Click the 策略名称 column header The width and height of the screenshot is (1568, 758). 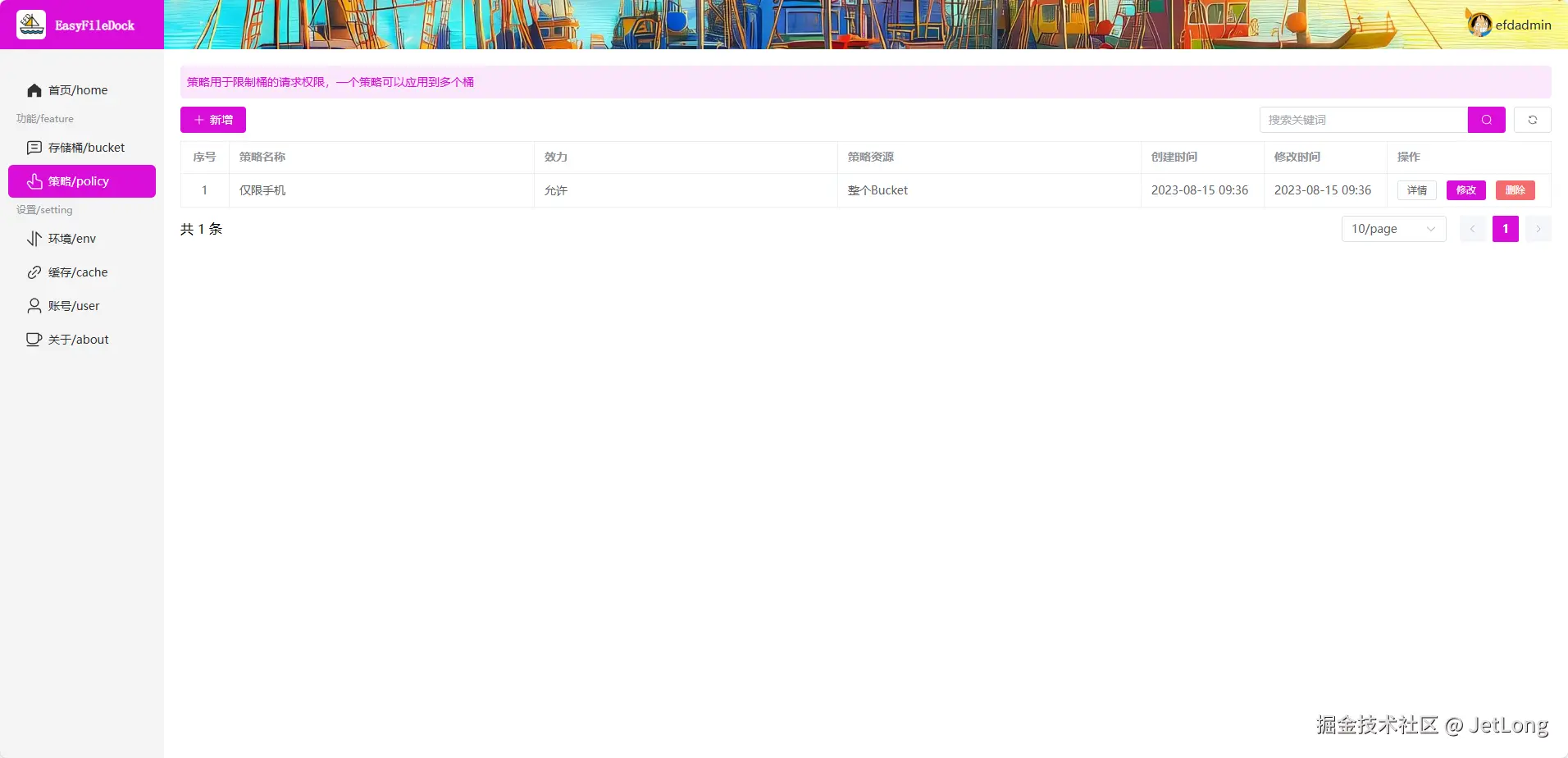pos(381,157)
